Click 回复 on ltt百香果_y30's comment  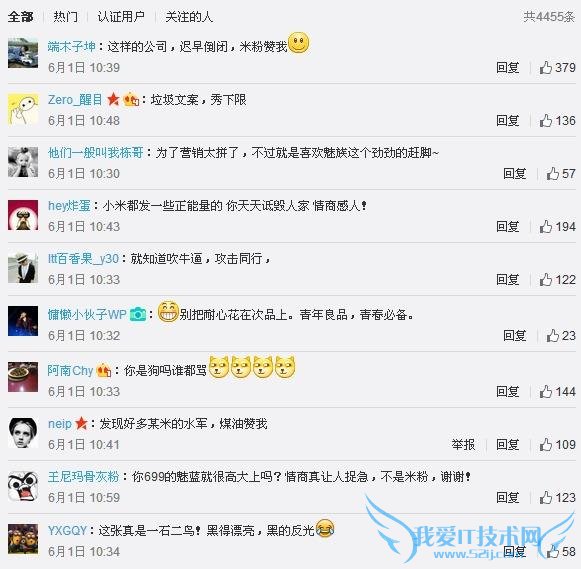(508, 279)
